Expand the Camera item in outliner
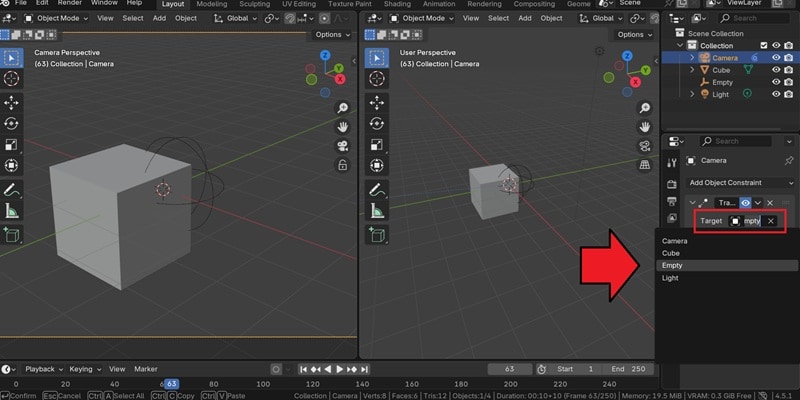This screenshot has height=400, width=800. tap(692, 58)
